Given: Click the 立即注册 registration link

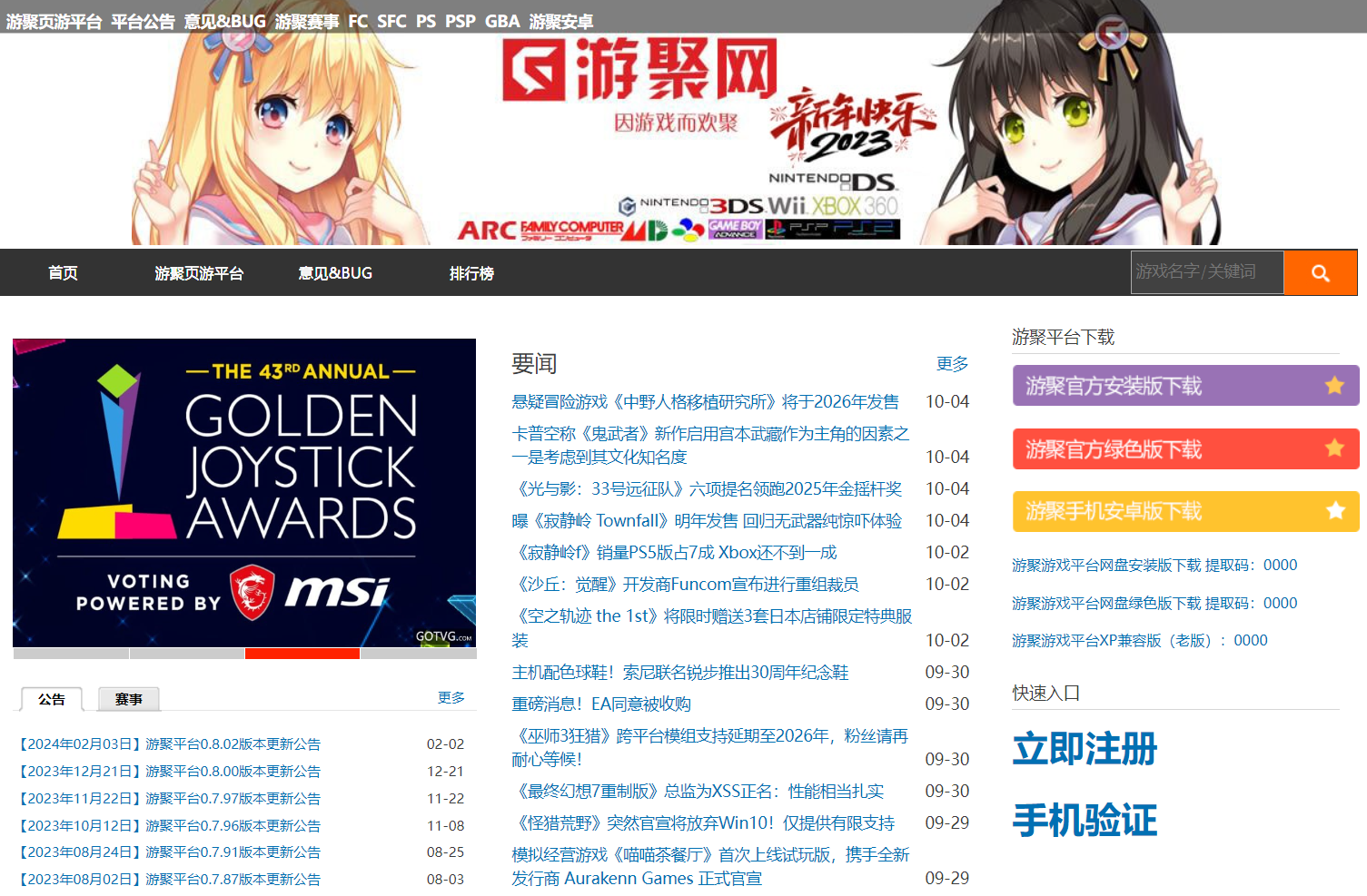Looking at the screenshot, I should (1085, 750).
